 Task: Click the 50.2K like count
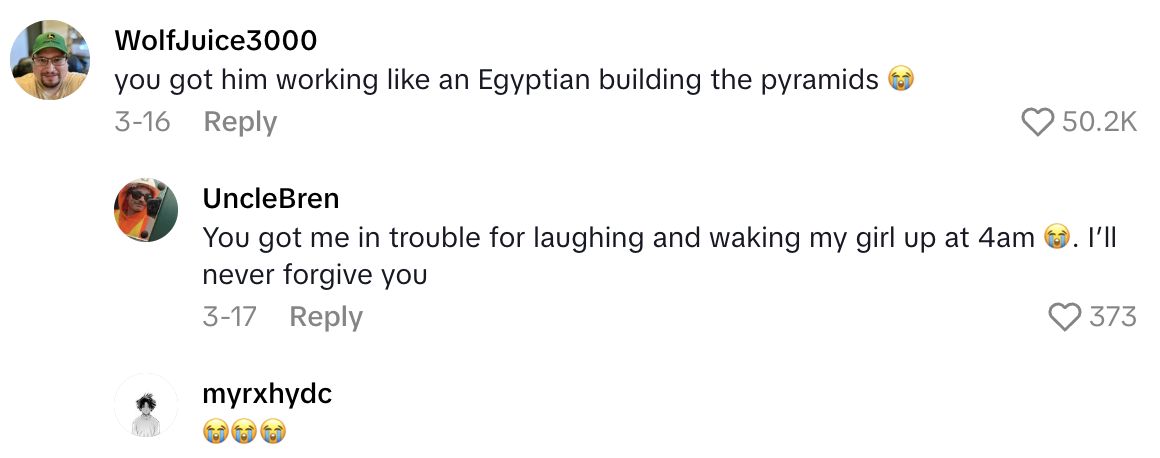pos(1100,122)
